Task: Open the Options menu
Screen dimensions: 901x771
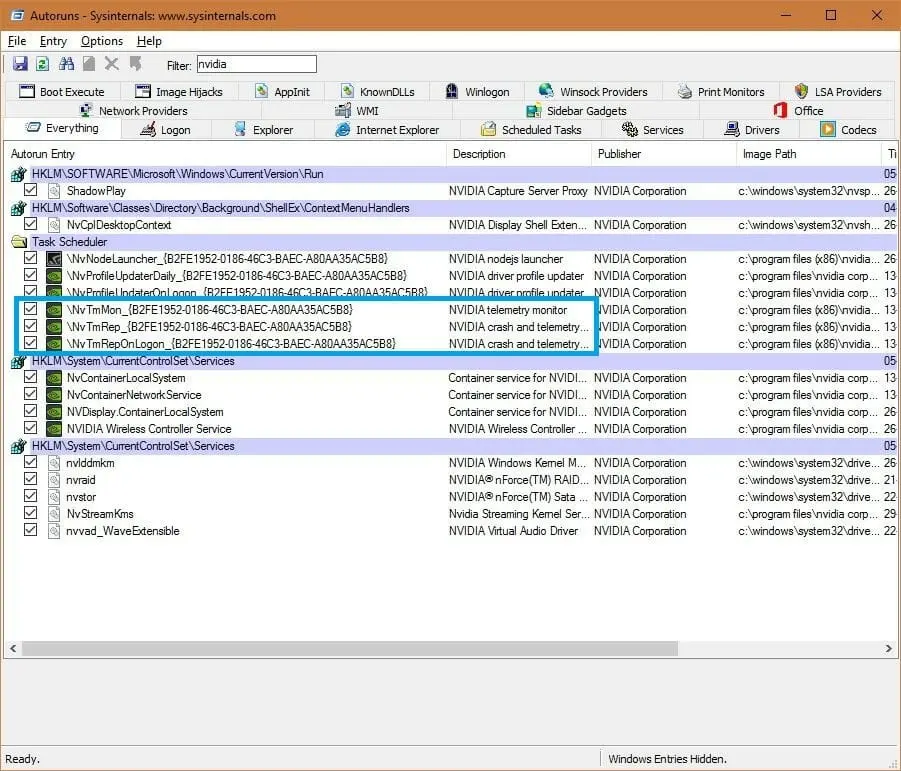Action: (x=102, y=41)
